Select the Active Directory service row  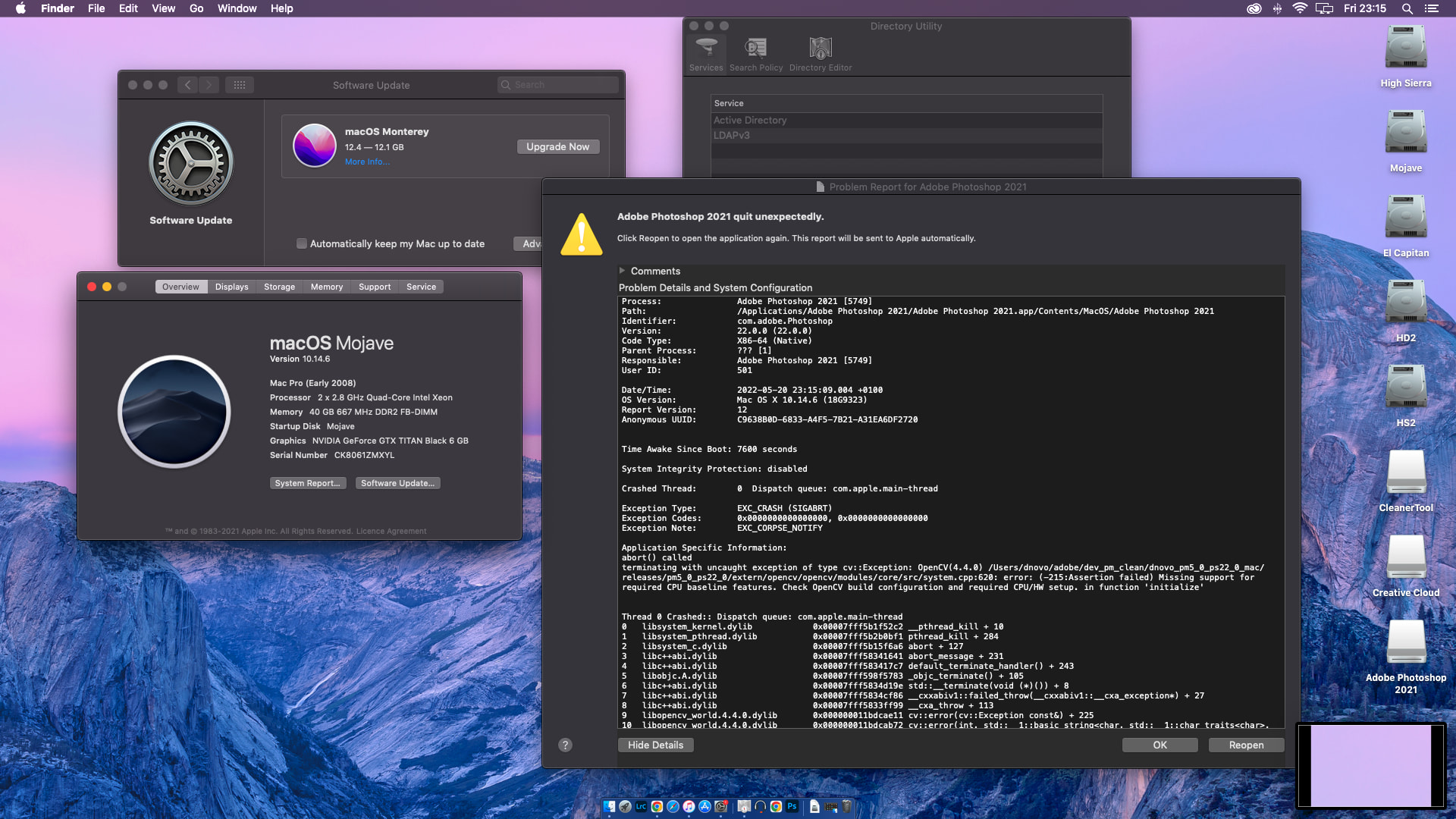tap(906, 121)
